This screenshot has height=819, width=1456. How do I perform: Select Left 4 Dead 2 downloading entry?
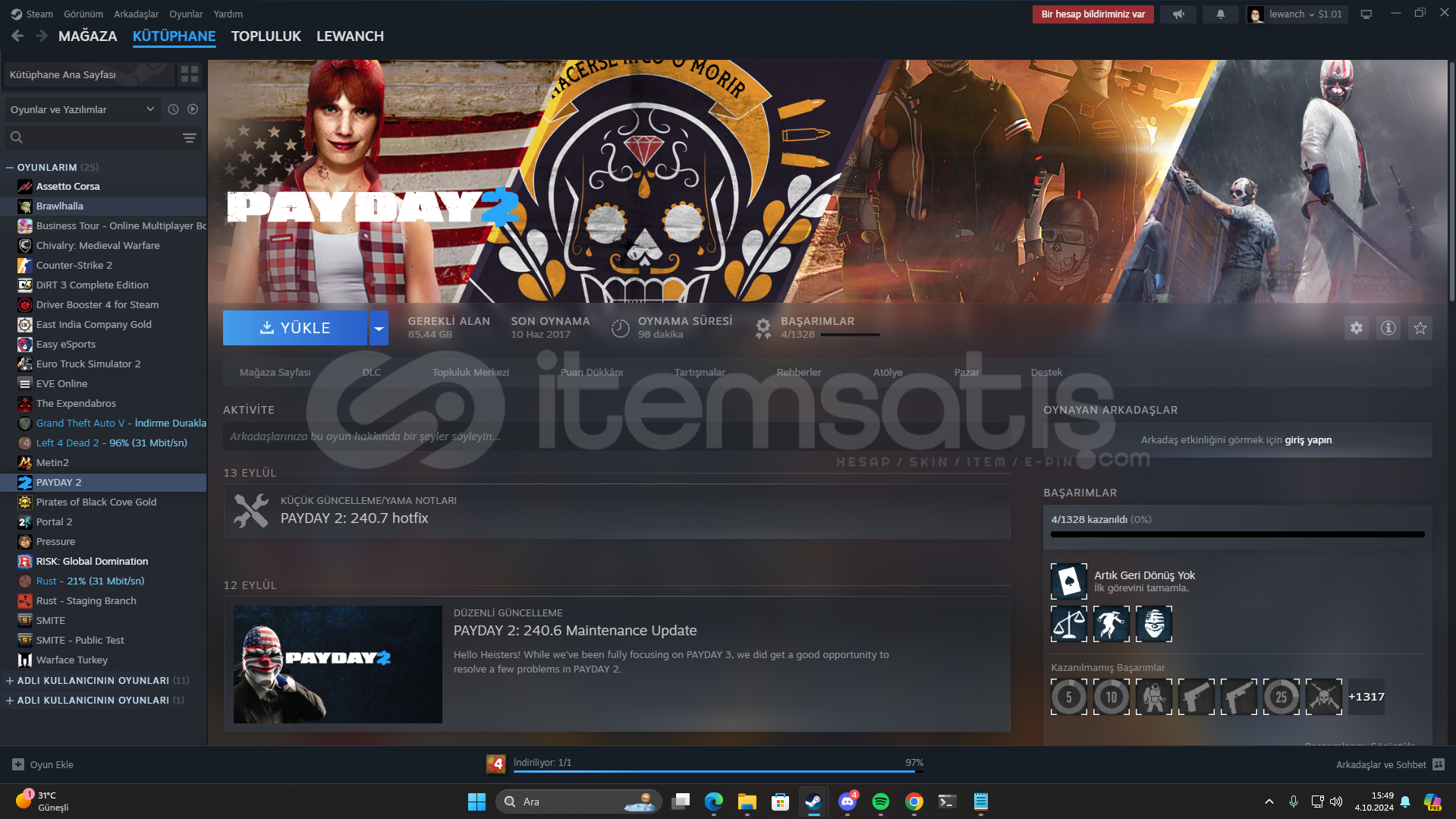pyautogui.click(x=103, y=443)
